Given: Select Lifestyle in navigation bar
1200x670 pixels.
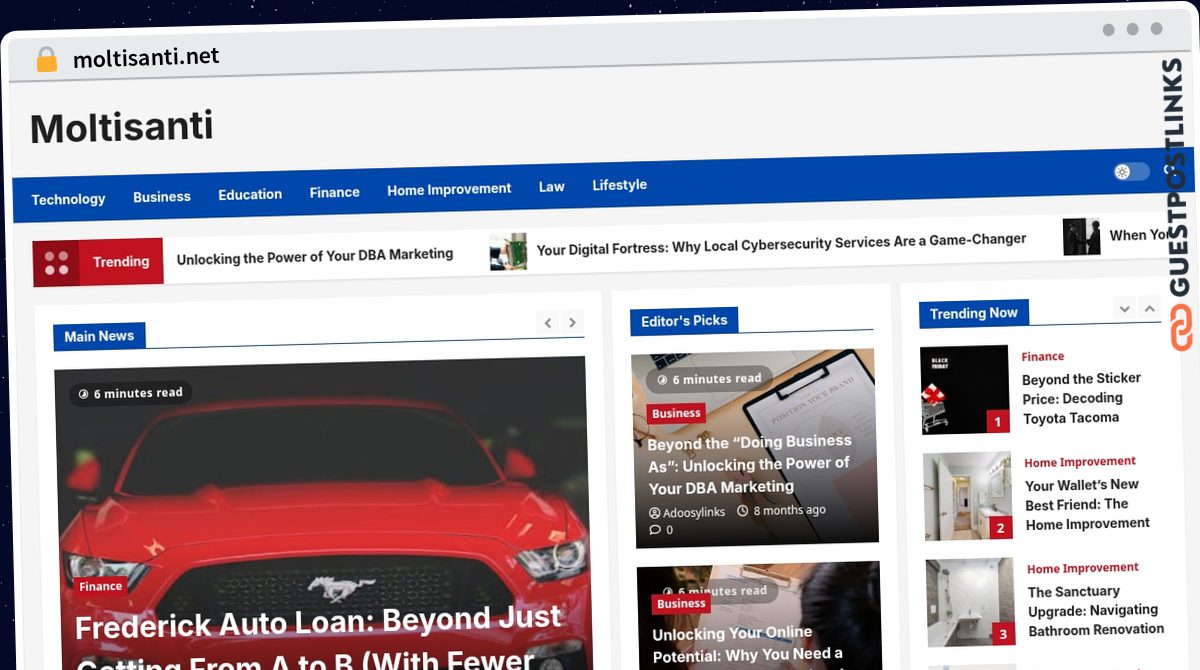Looking at the screenshot, I should pyautogui.click(x=619, y=185).
